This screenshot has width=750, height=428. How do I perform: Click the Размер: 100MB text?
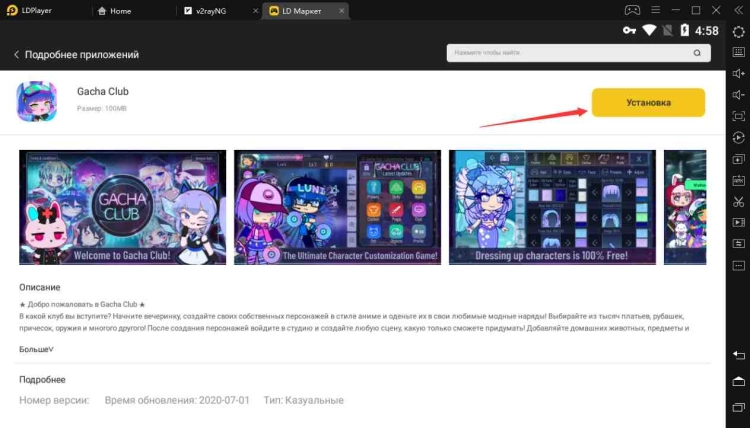point(102,109)
